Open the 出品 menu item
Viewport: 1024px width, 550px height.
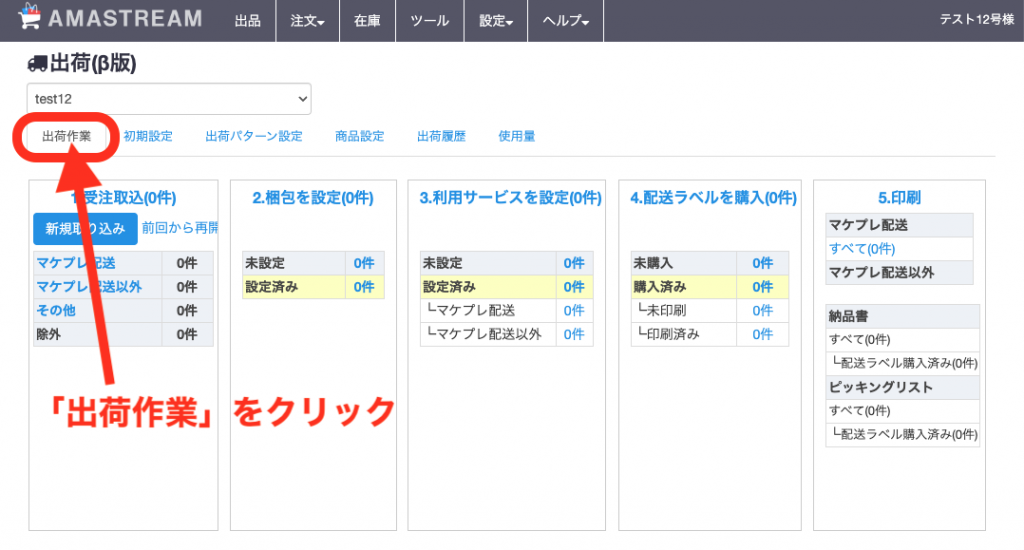[248, 21]
